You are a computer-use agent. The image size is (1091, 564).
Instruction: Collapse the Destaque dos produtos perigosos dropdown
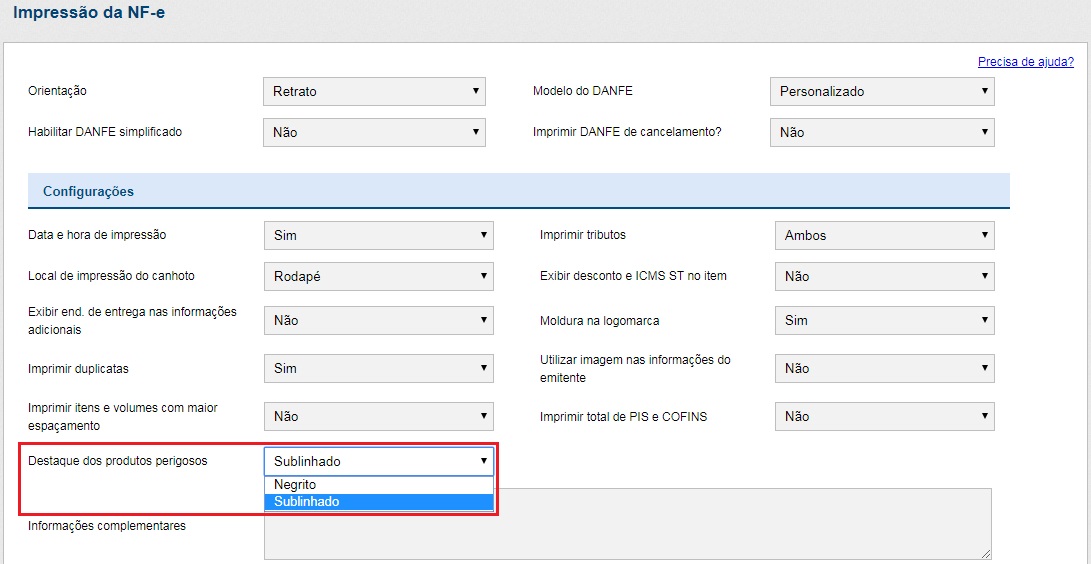(x=378, y=461)
